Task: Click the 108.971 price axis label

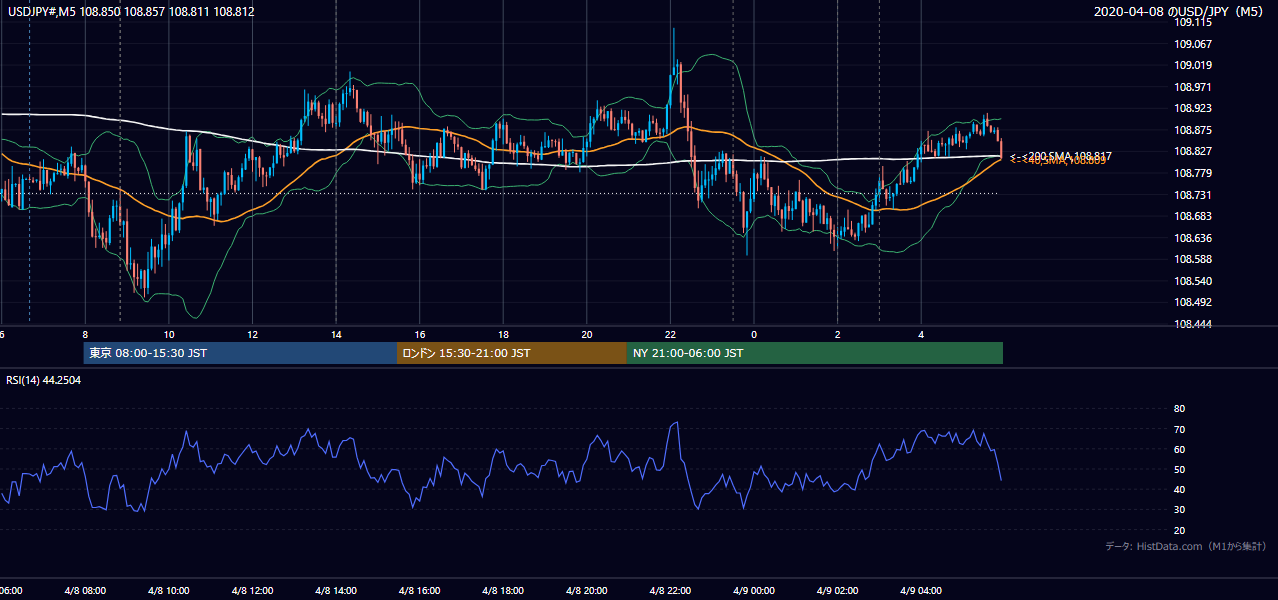Action: 1193,88
